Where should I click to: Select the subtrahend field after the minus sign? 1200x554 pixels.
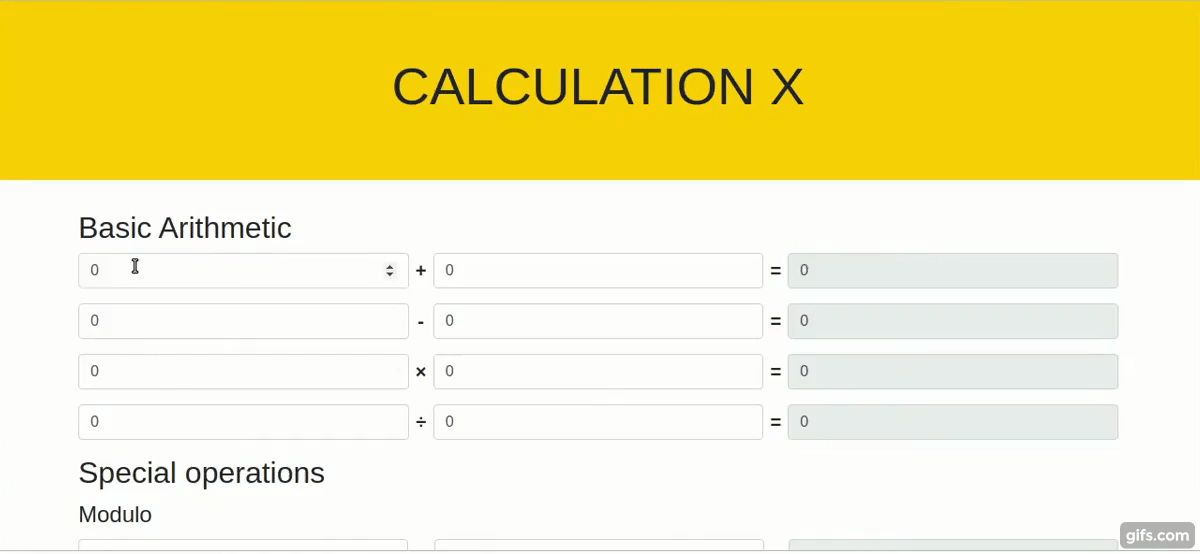(x=598, y=321)
